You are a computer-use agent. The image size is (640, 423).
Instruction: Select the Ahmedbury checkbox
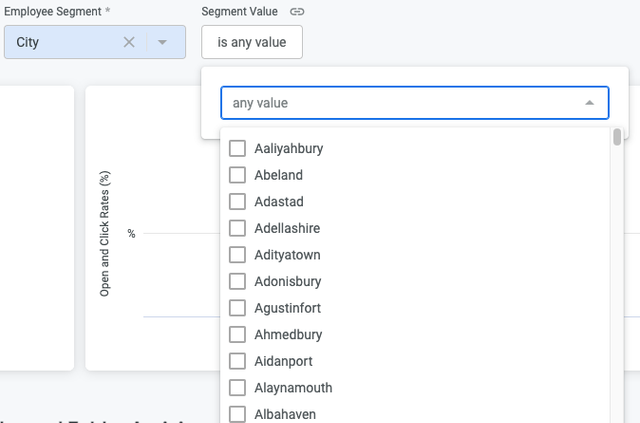pyautogui.click(x=238, y=335)
